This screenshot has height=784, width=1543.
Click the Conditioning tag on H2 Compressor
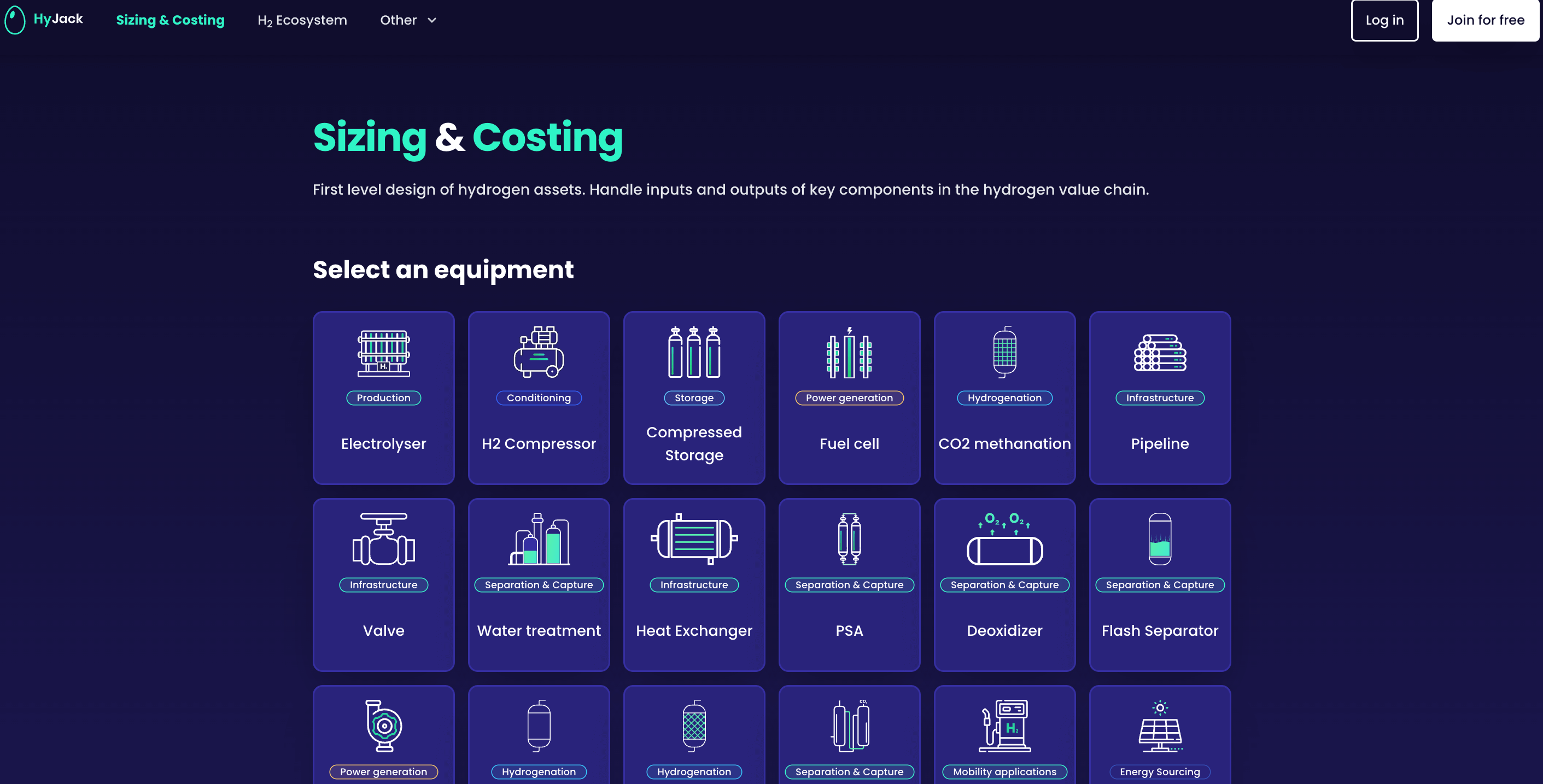(x=539, y=397)
